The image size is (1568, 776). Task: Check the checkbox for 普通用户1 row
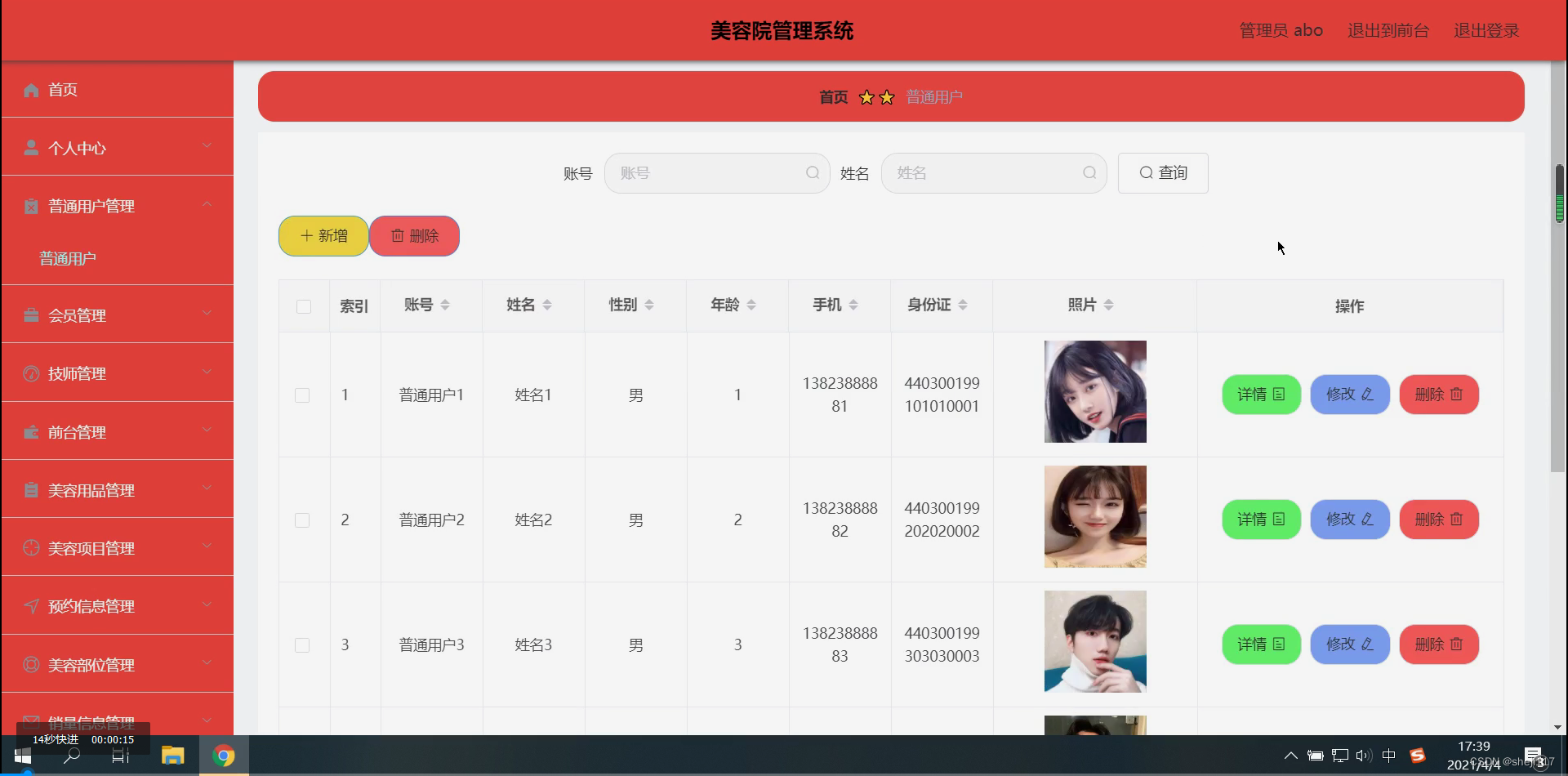(302, 395)
